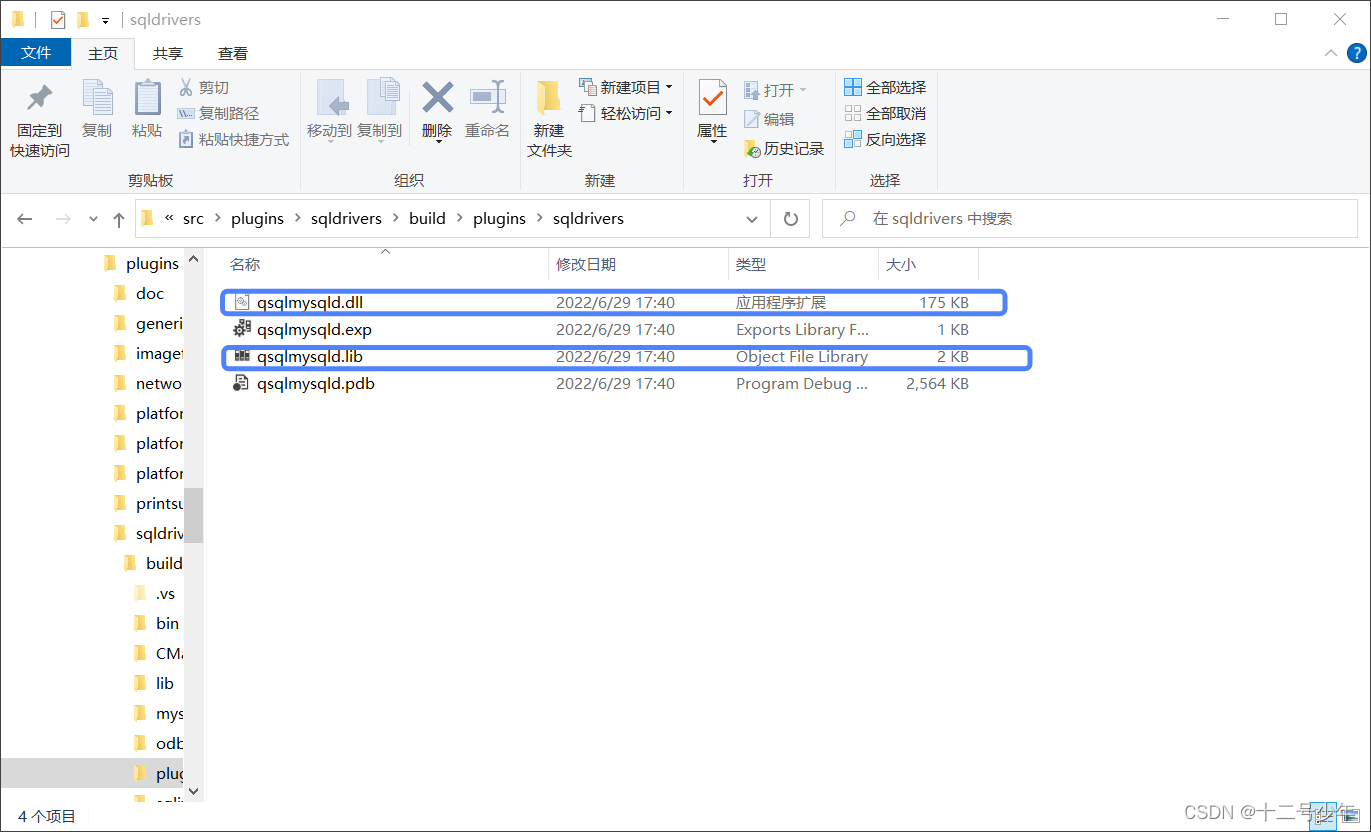Click the Up one level arrow
This screenshot has height=832, width=1371.
[119, 219]
